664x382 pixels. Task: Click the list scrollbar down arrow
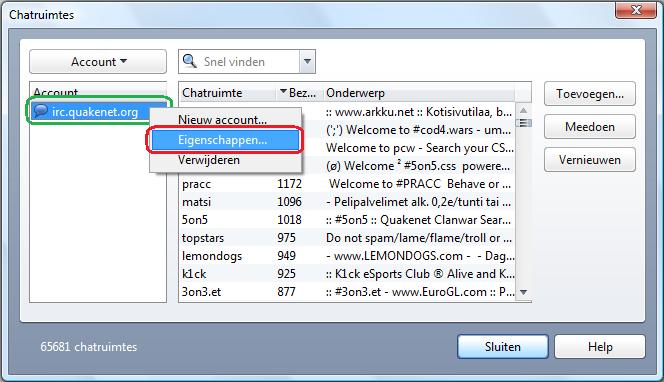(523, 292)
